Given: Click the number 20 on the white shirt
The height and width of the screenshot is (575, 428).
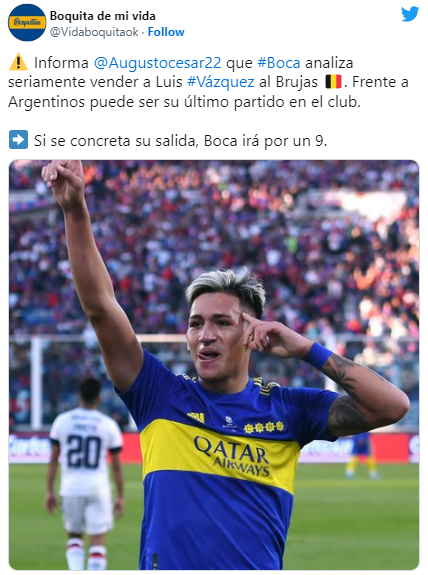Looking at the screenshot, I should 84,451.
